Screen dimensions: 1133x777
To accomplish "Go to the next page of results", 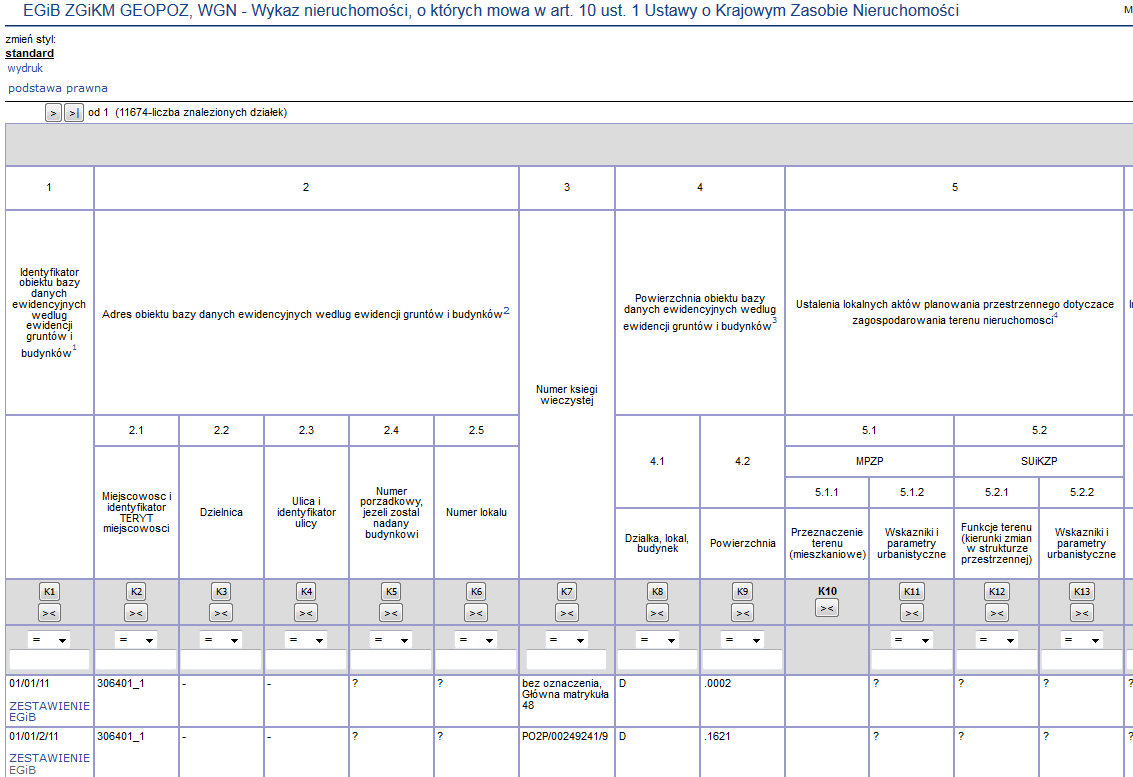I will click(54, 113).
